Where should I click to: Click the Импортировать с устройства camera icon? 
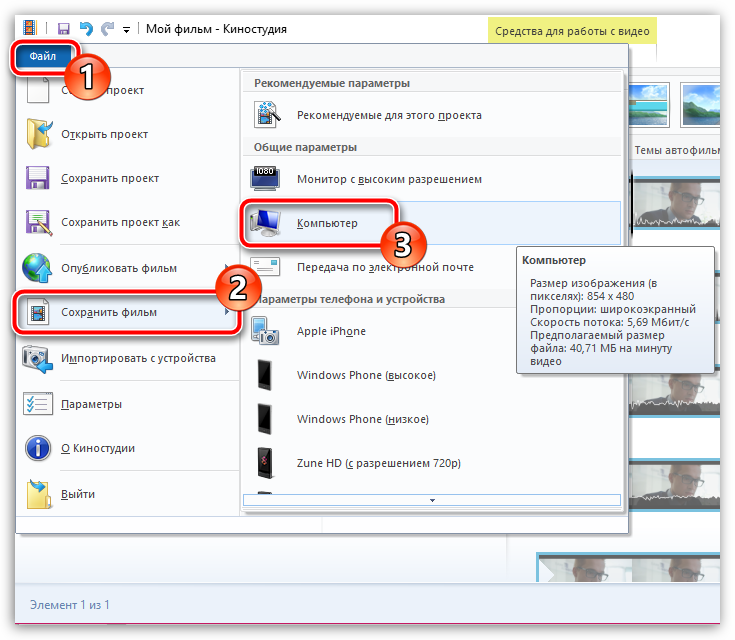tap(38, 359)
